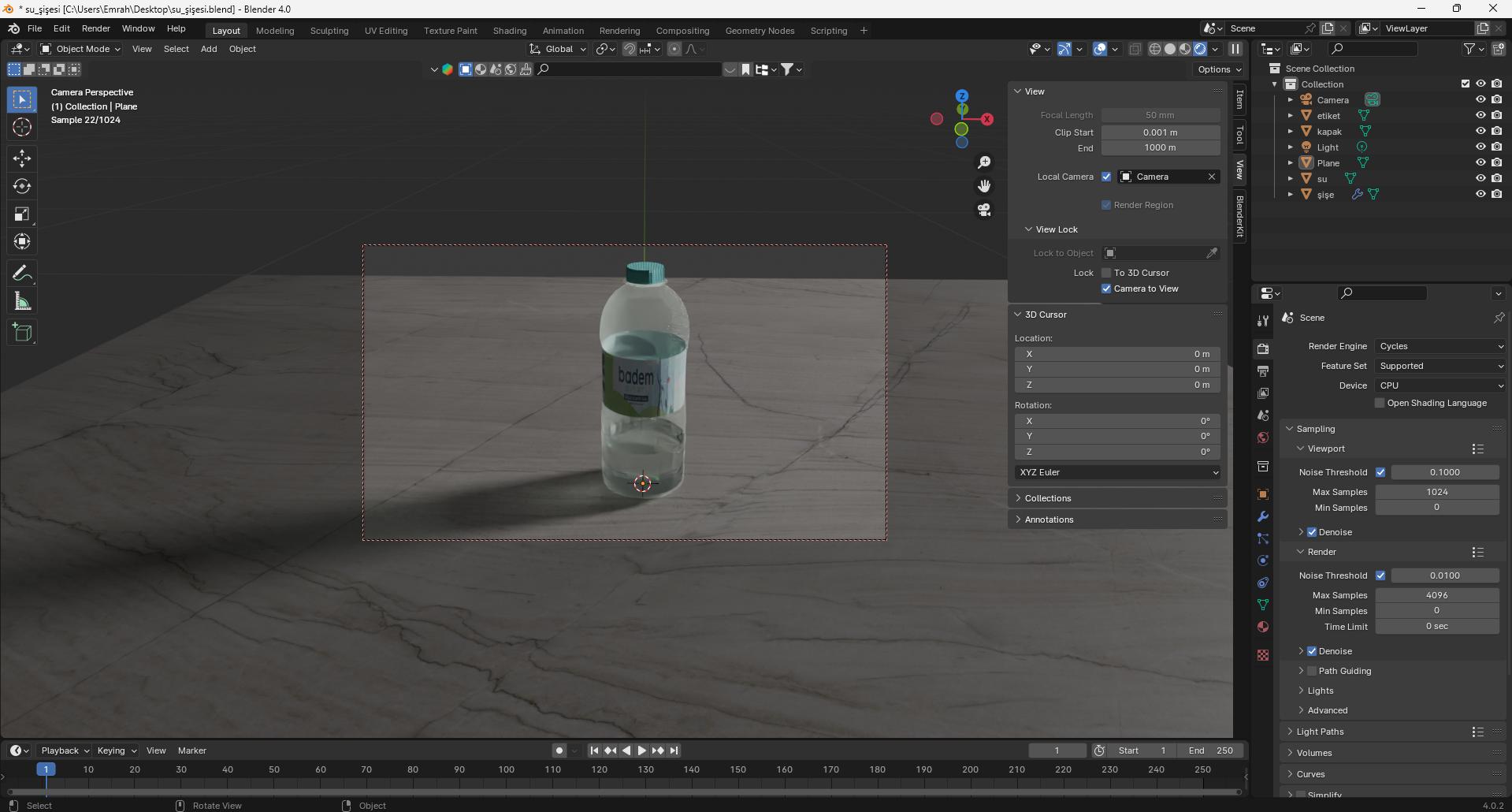
Task: Toggle the camera view icon
Action: [984, 210]
